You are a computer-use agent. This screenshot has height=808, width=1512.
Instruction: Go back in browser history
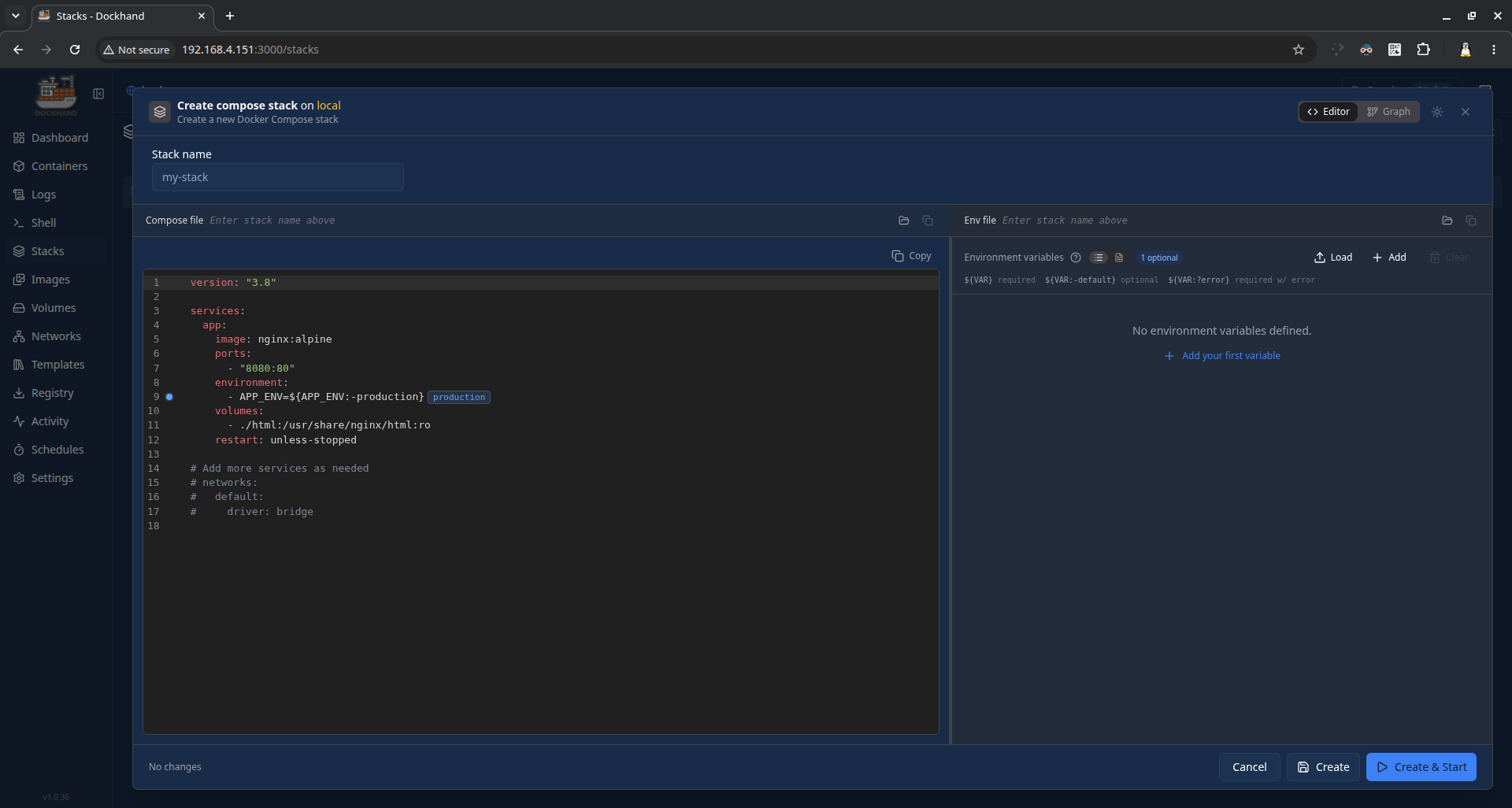tap(18, 50)
